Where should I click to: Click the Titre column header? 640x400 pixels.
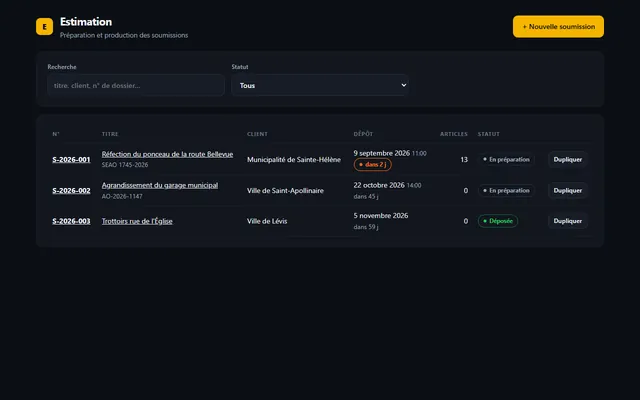tap(110, 134)
